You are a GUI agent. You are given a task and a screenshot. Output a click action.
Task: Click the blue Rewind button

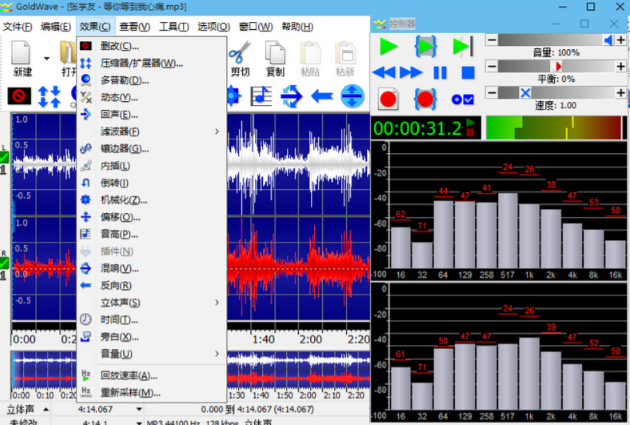pyautogui.click(x=384, y=72)
